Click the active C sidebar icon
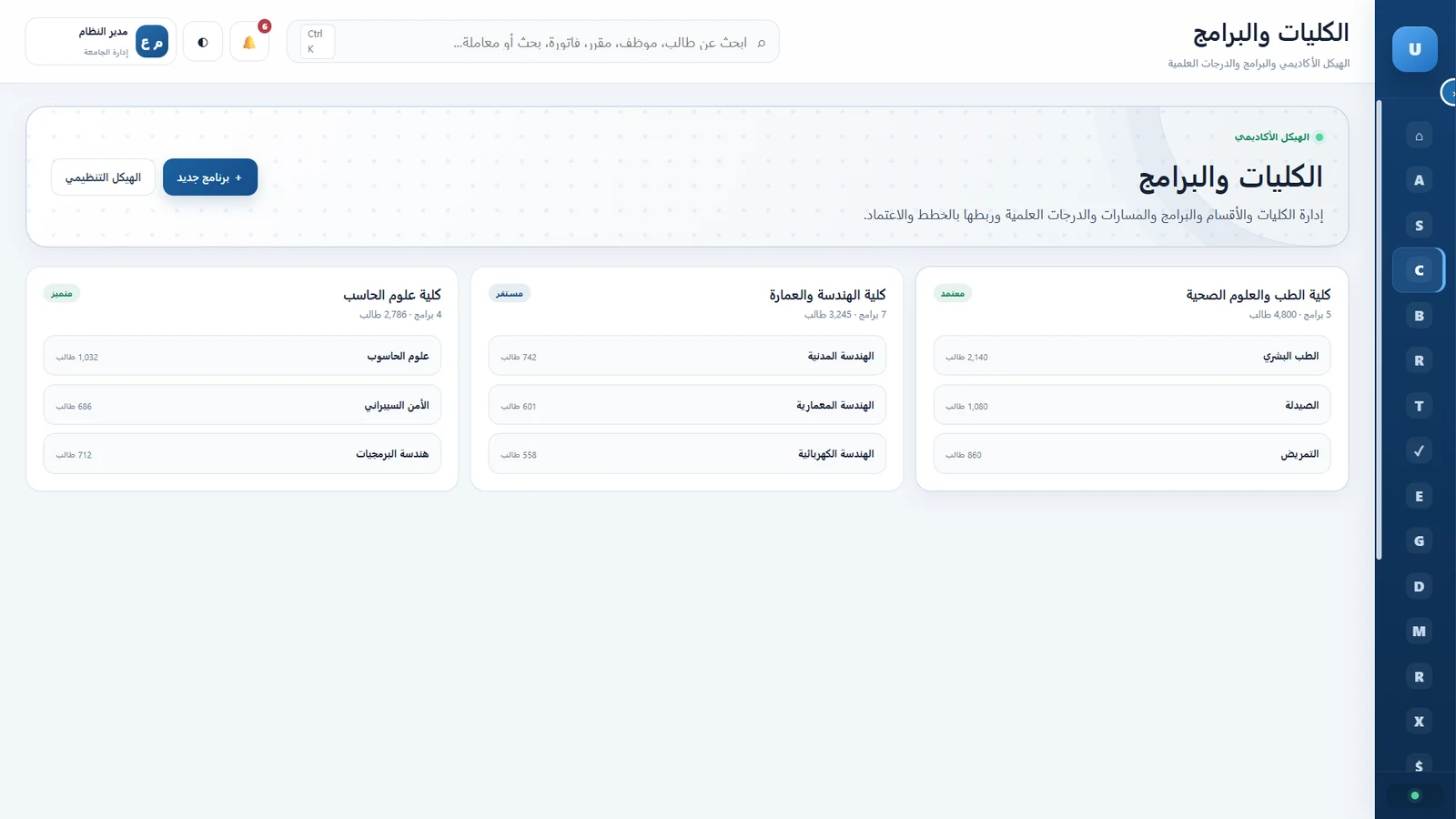1456x819 pixels. coord(1419,270)
